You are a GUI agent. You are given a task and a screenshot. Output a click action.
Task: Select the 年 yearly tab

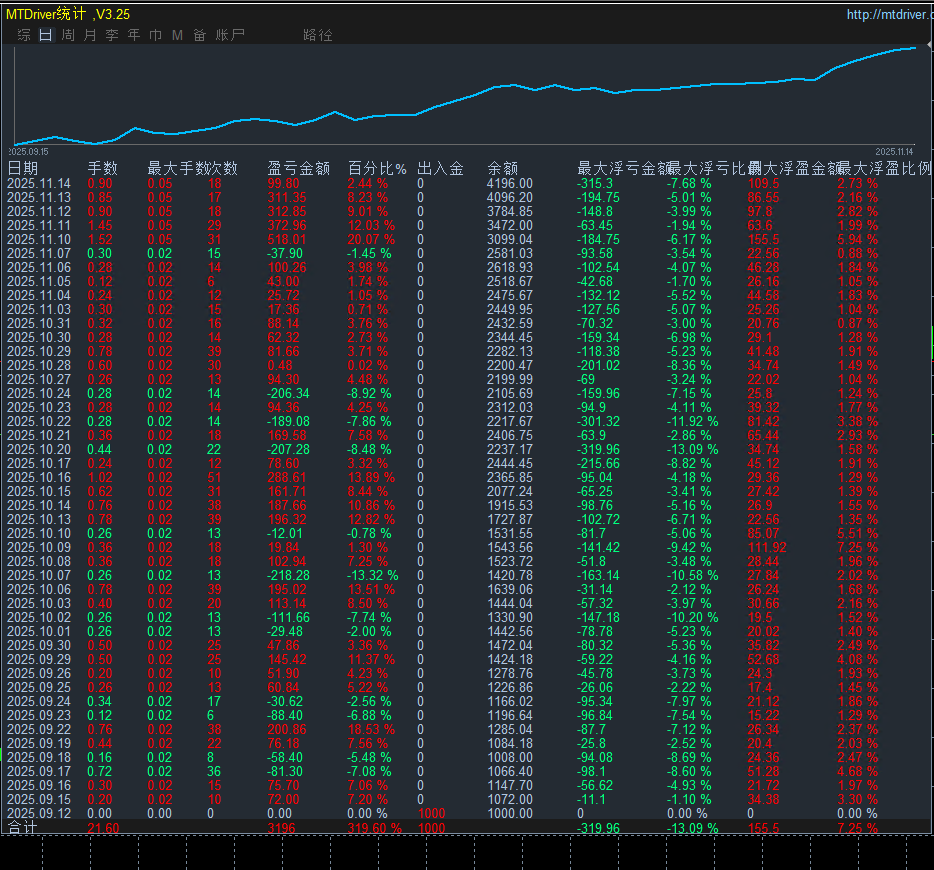134,35
